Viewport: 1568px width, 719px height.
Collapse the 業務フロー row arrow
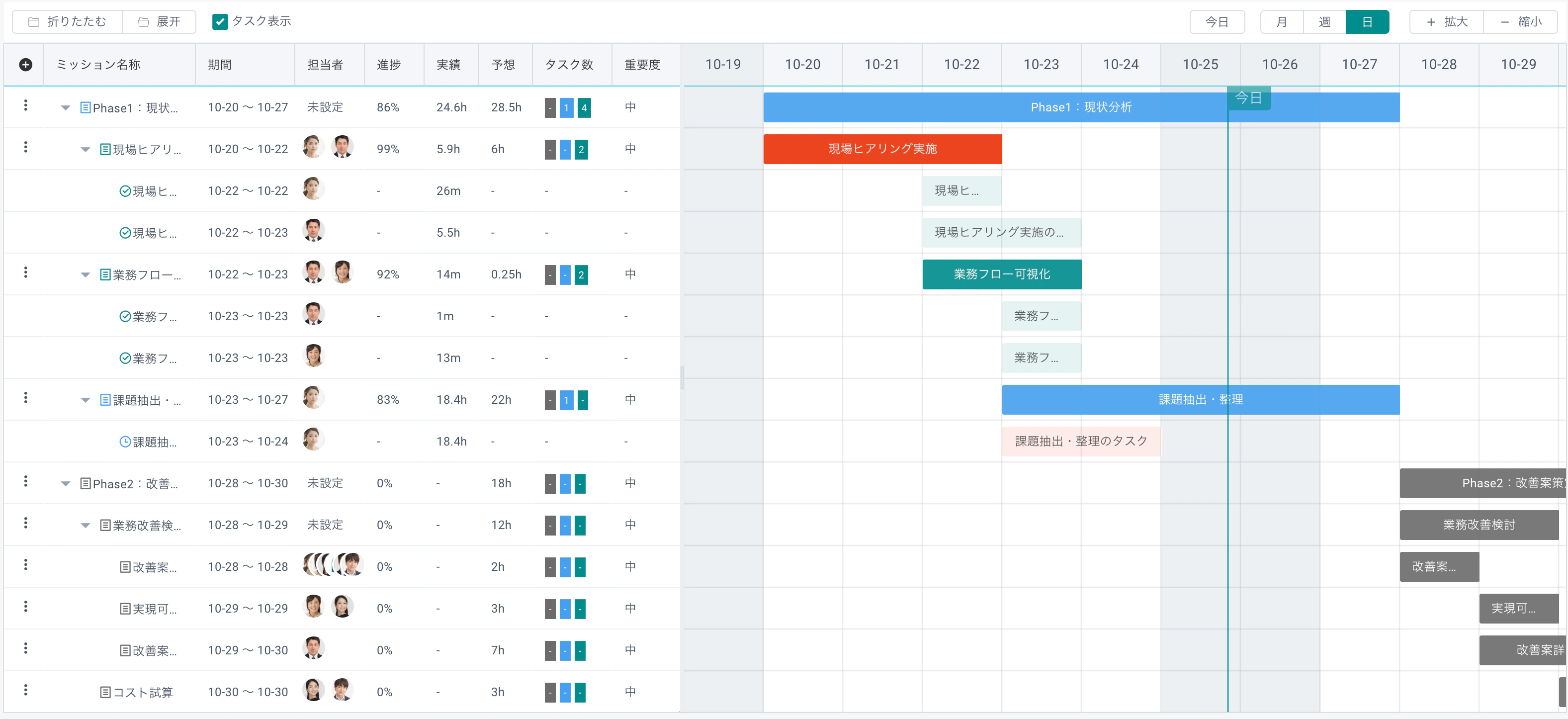click(85, 275)
